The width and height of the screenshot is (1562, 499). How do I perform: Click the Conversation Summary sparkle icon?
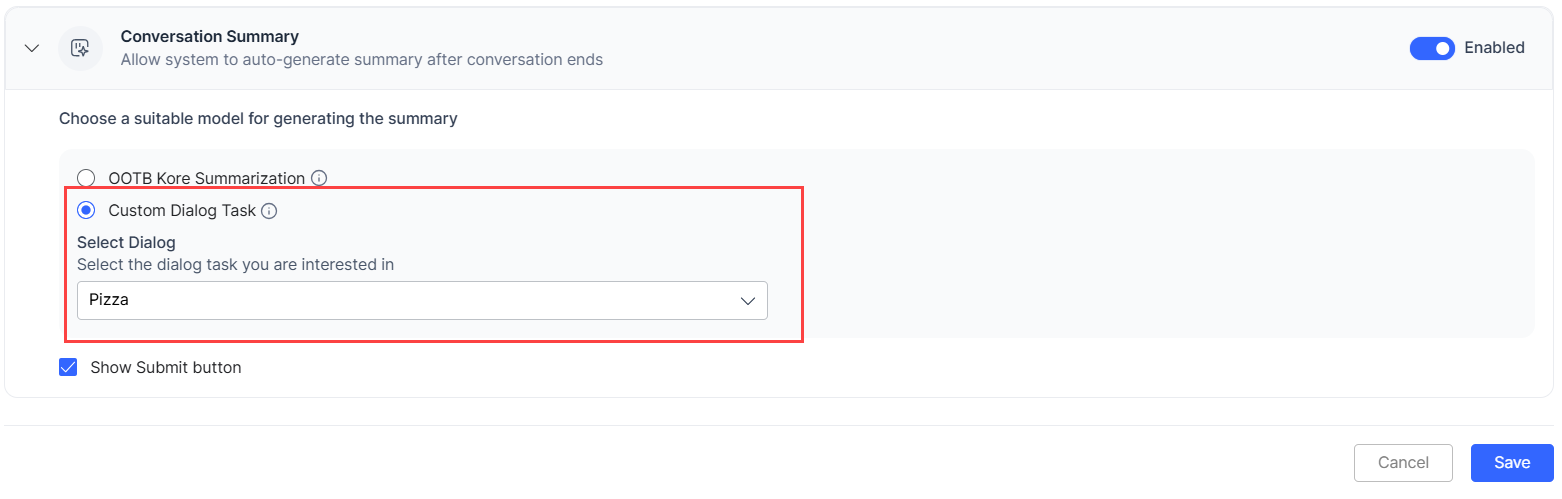click(x=81, y=48)
